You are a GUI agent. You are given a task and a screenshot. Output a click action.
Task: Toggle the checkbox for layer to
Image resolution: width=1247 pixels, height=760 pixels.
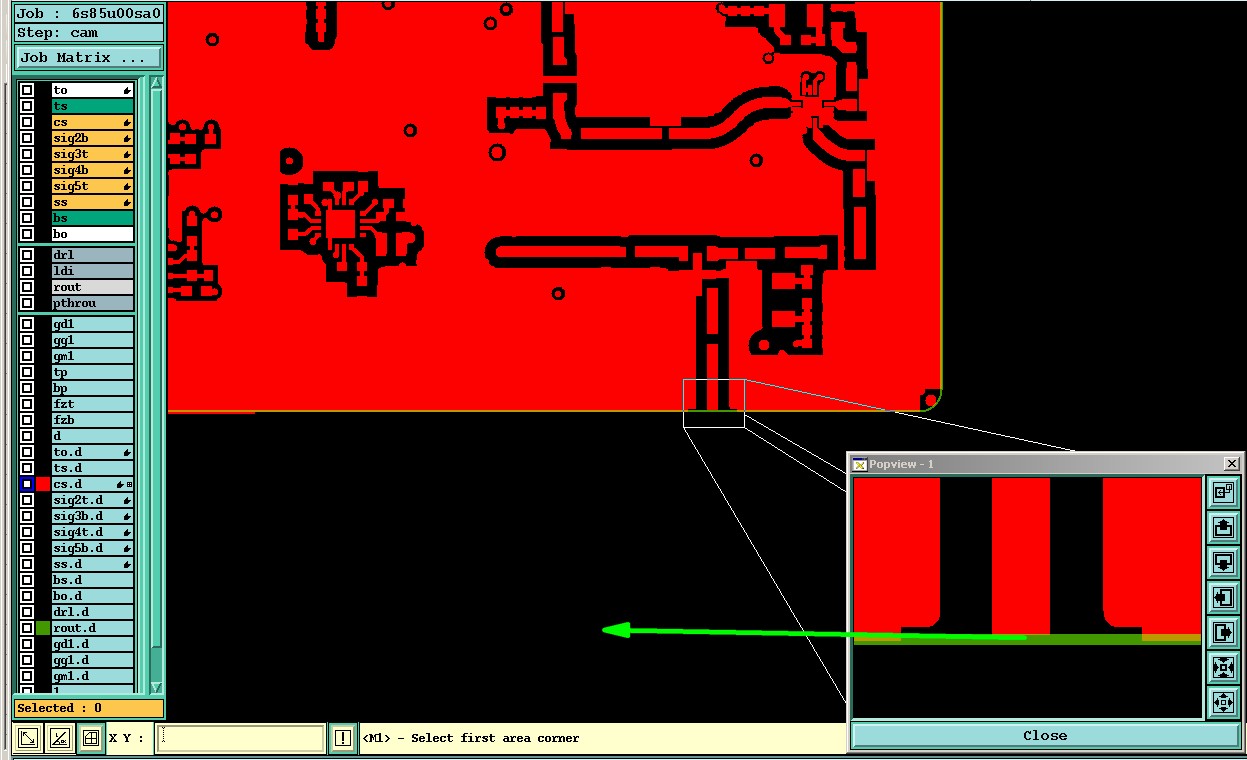tap(27, 91)
